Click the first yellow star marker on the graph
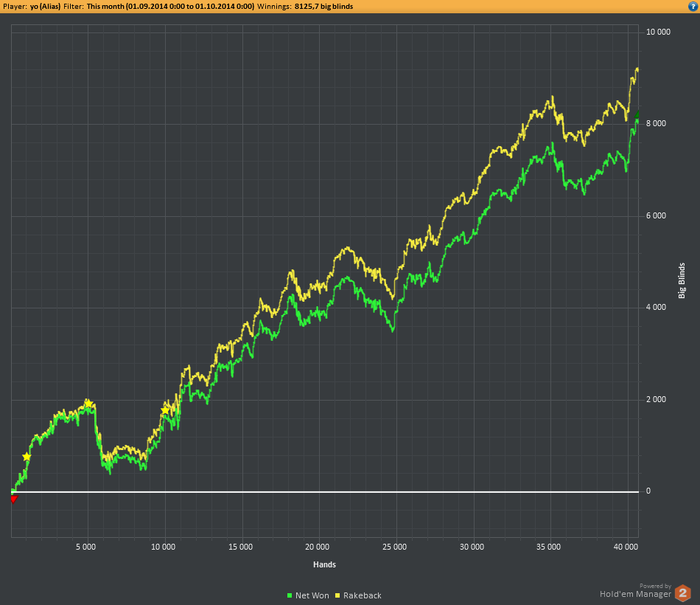The width and height of the screenshot is (700, 605). 27,457
